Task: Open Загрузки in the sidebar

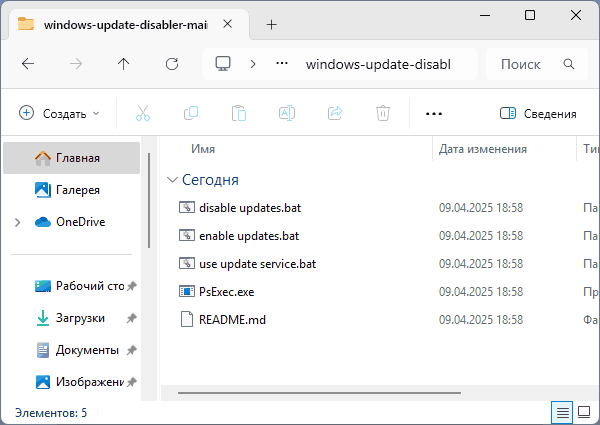Action: coord(72,318)
